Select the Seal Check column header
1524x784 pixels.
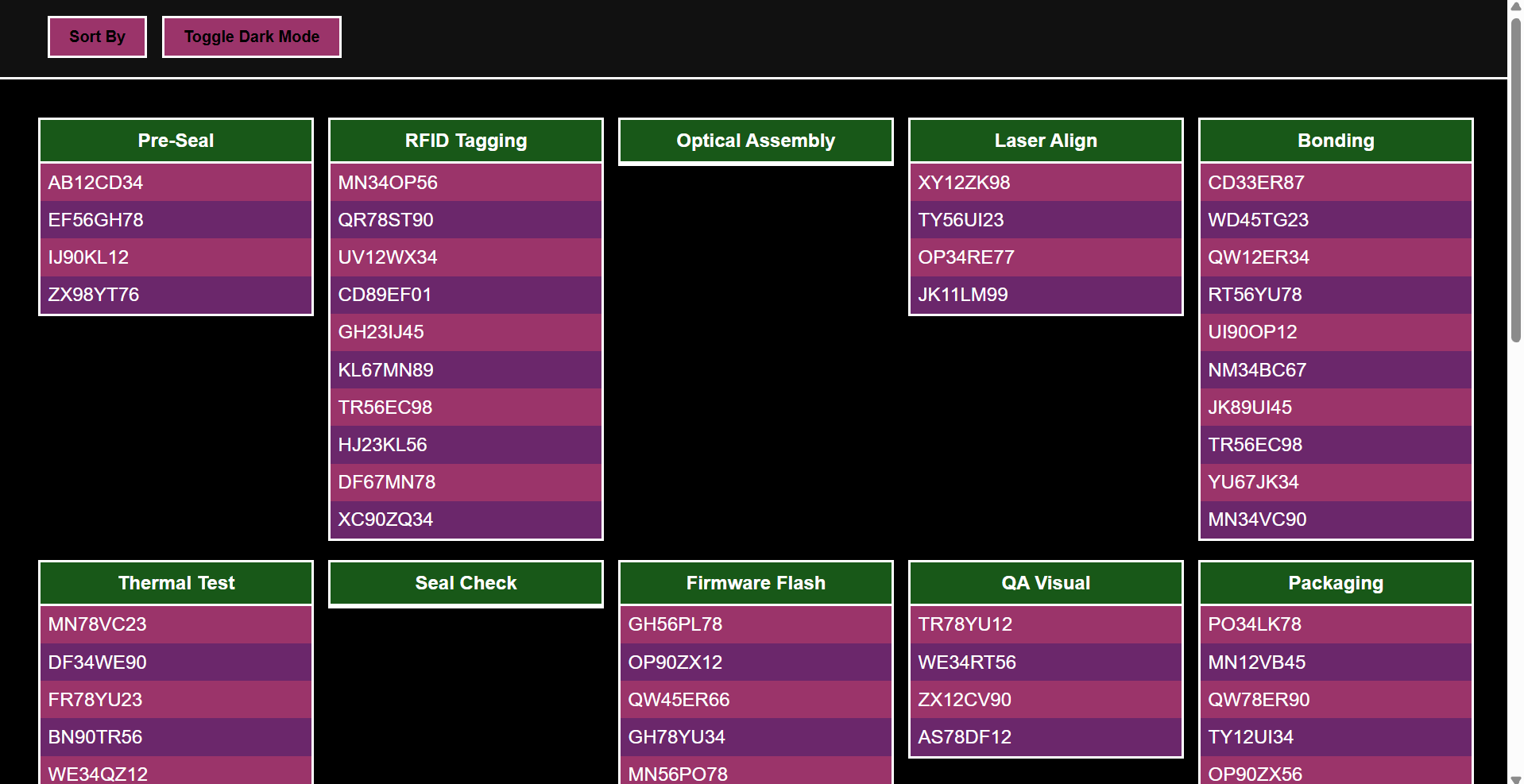(466, 583)
